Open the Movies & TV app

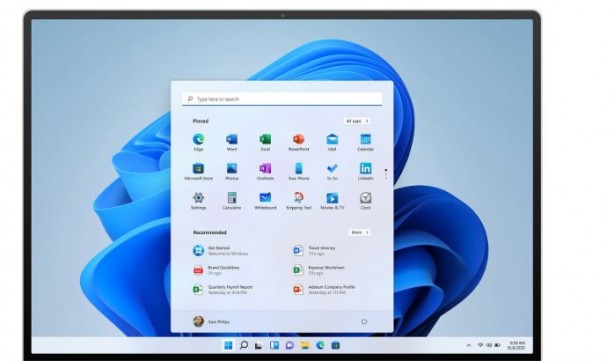click(x=332, y=201)
